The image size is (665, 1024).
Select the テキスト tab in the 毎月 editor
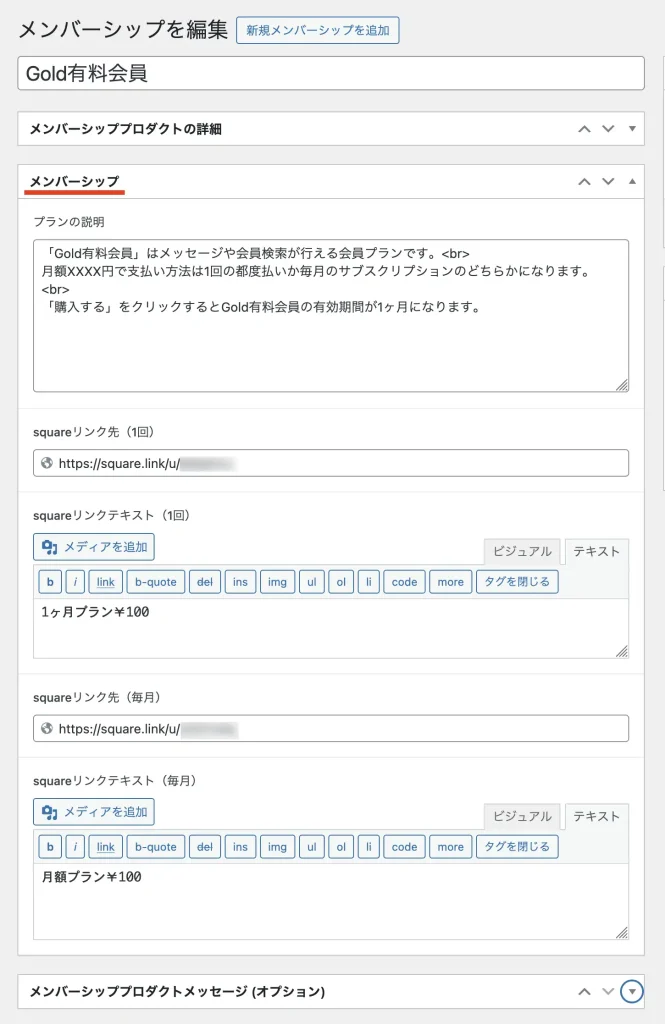pos(596,816)
